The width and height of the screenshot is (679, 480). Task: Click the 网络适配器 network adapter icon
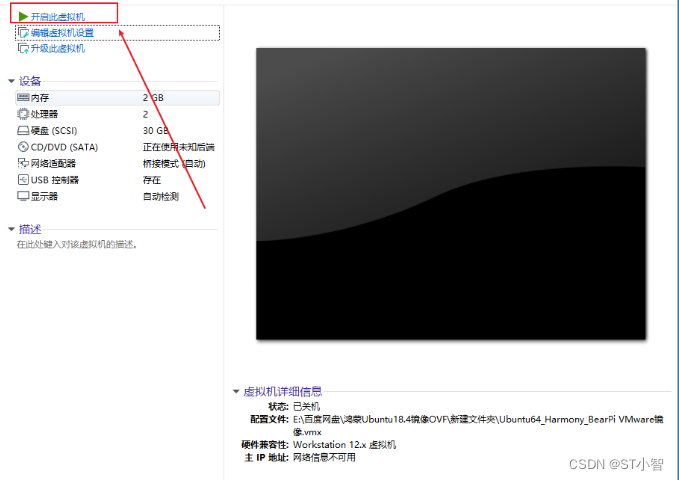coord(23,163)
